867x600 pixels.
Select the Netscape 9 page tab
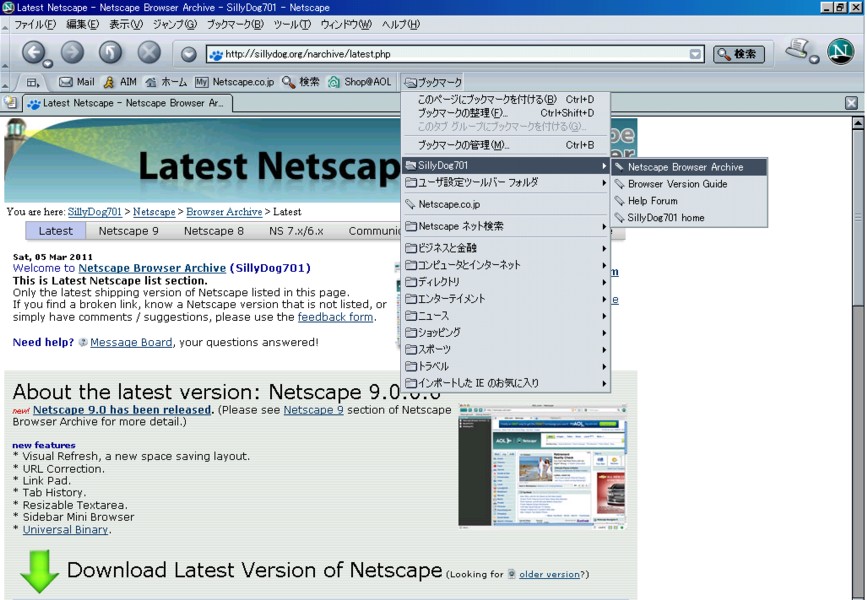(x=128, y=231)
